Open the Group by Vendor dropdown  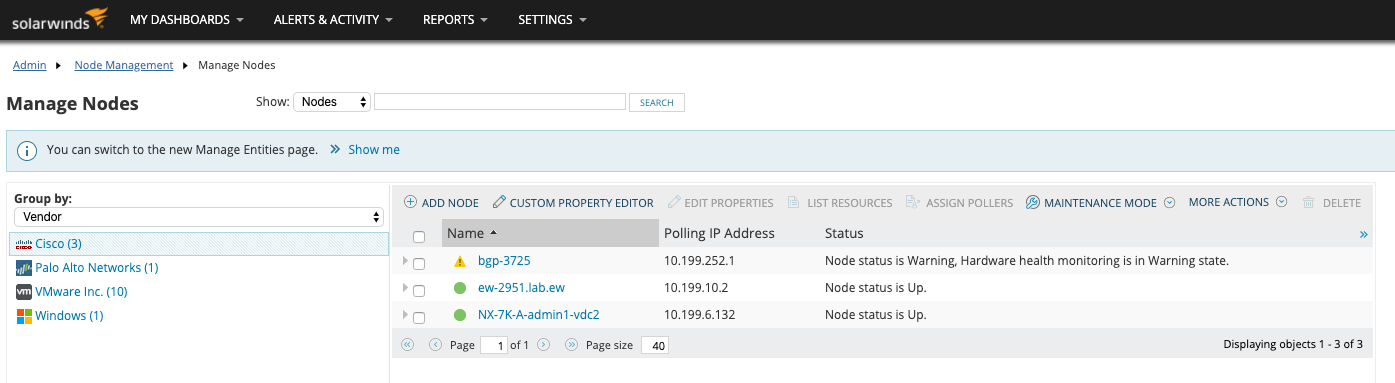click(199, 216)
